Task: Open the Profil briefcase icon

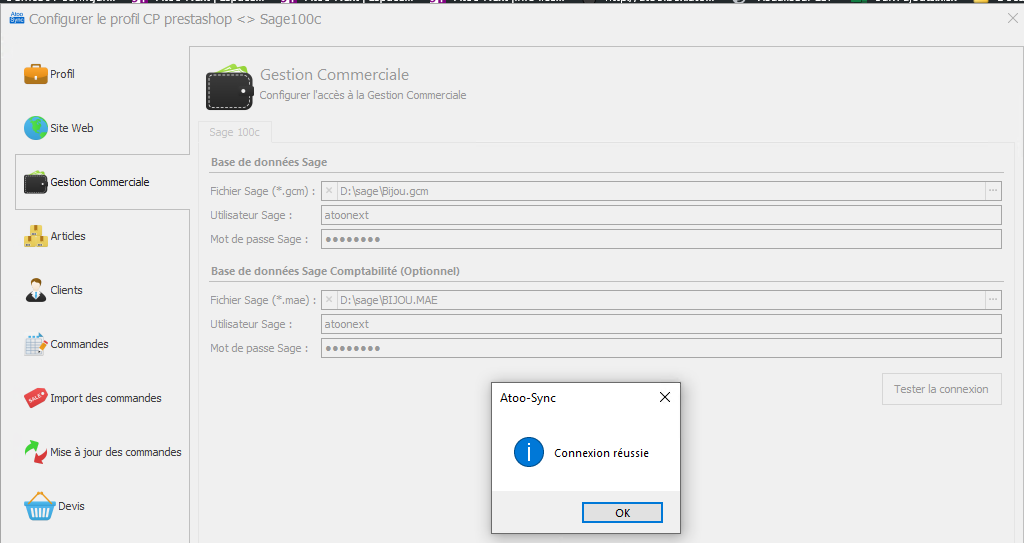Action: click(x=35, y=74)
